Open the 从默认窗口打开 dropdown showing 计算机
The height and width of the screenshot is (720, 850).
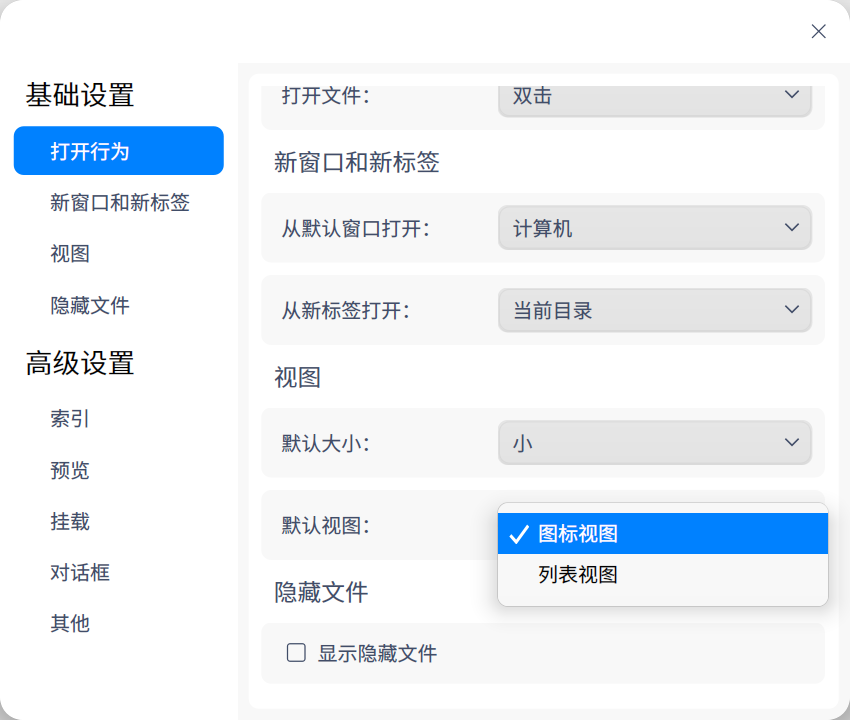click(x=654, y=229)
